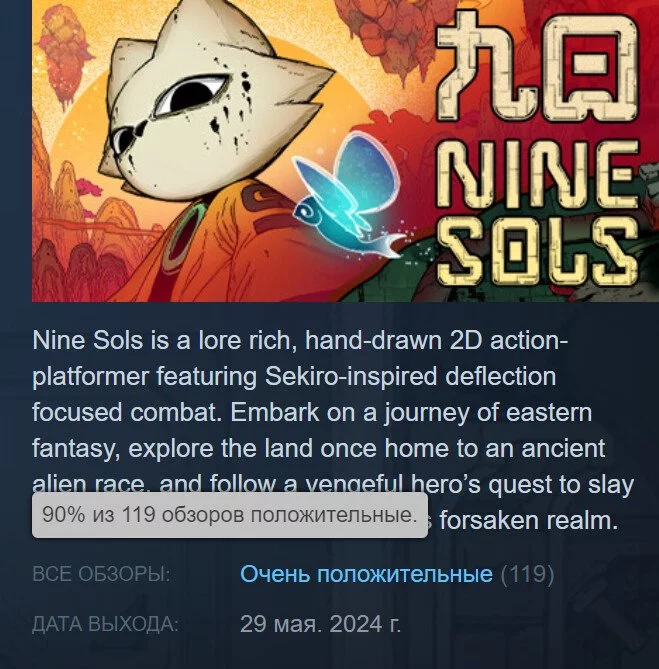Click the character's large black eye

[x=195, y=96]
